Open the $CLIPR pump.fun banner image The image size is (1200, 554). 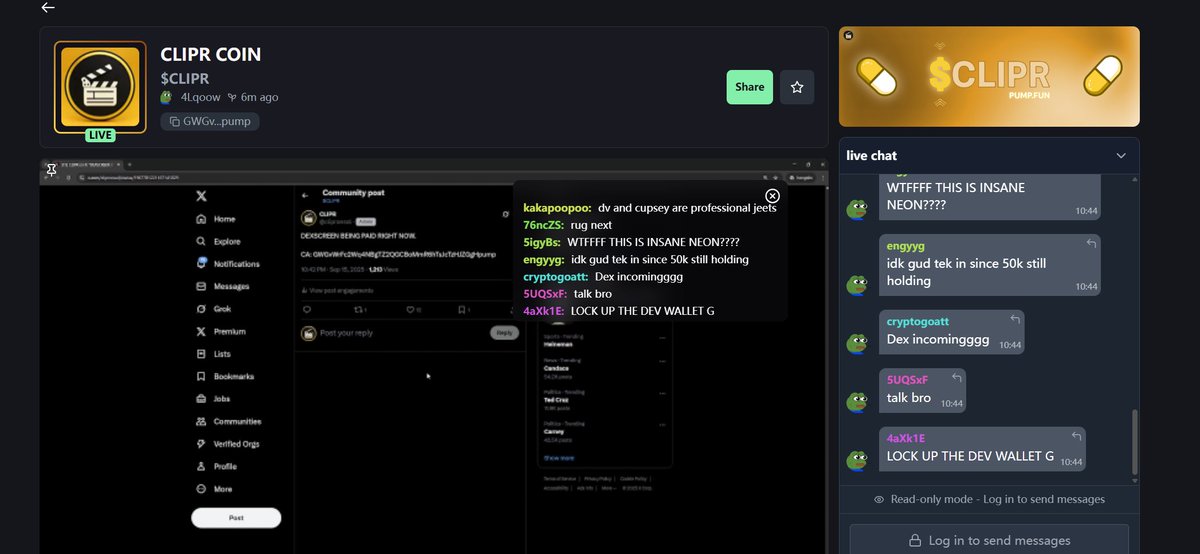pos(989,76)
